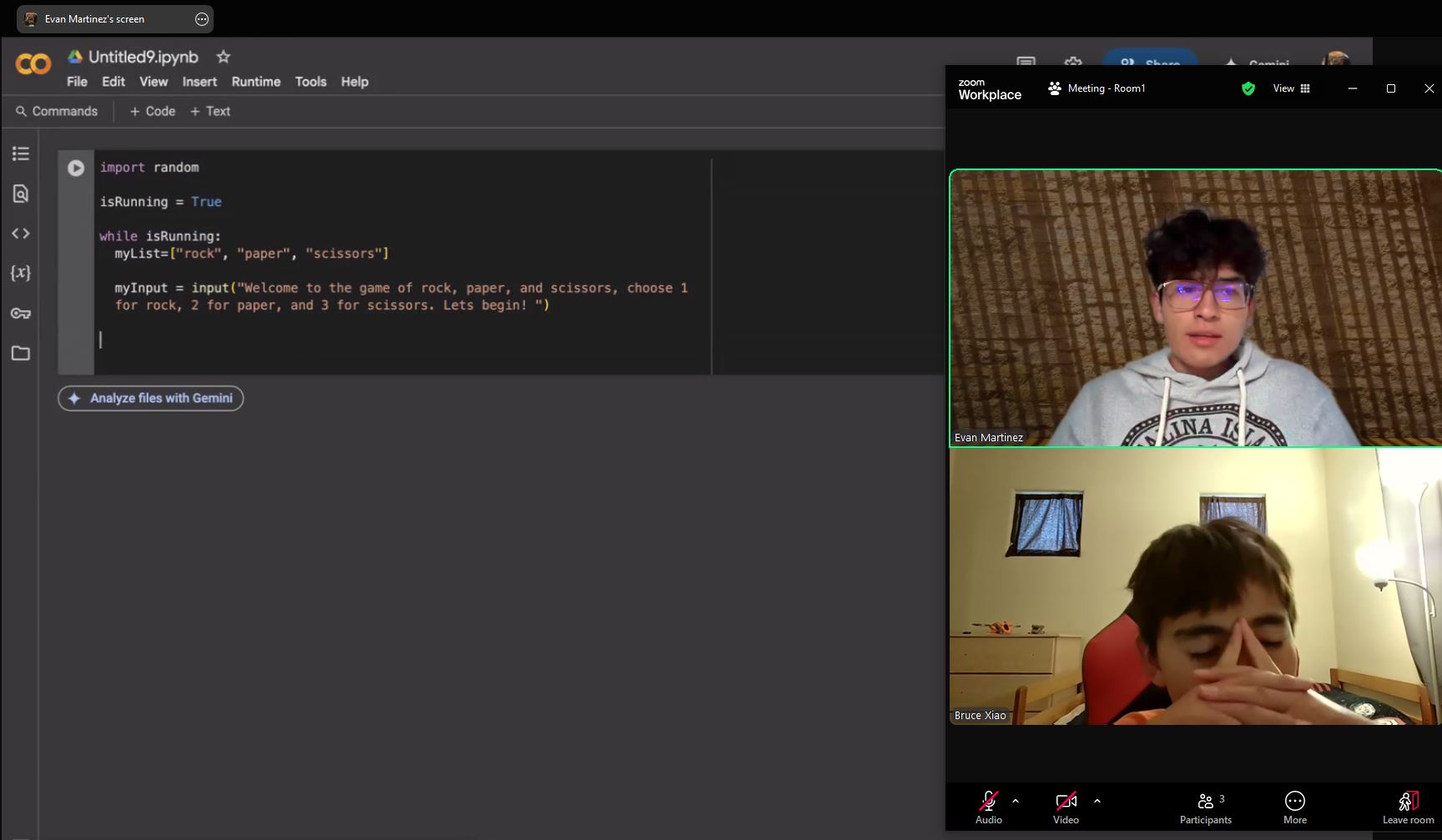
Task: Run the code cell
Action: (x=76, y=168)
